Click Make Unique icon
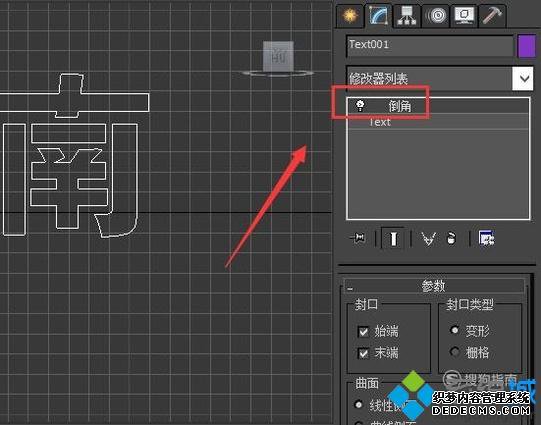 click(428, 238)
